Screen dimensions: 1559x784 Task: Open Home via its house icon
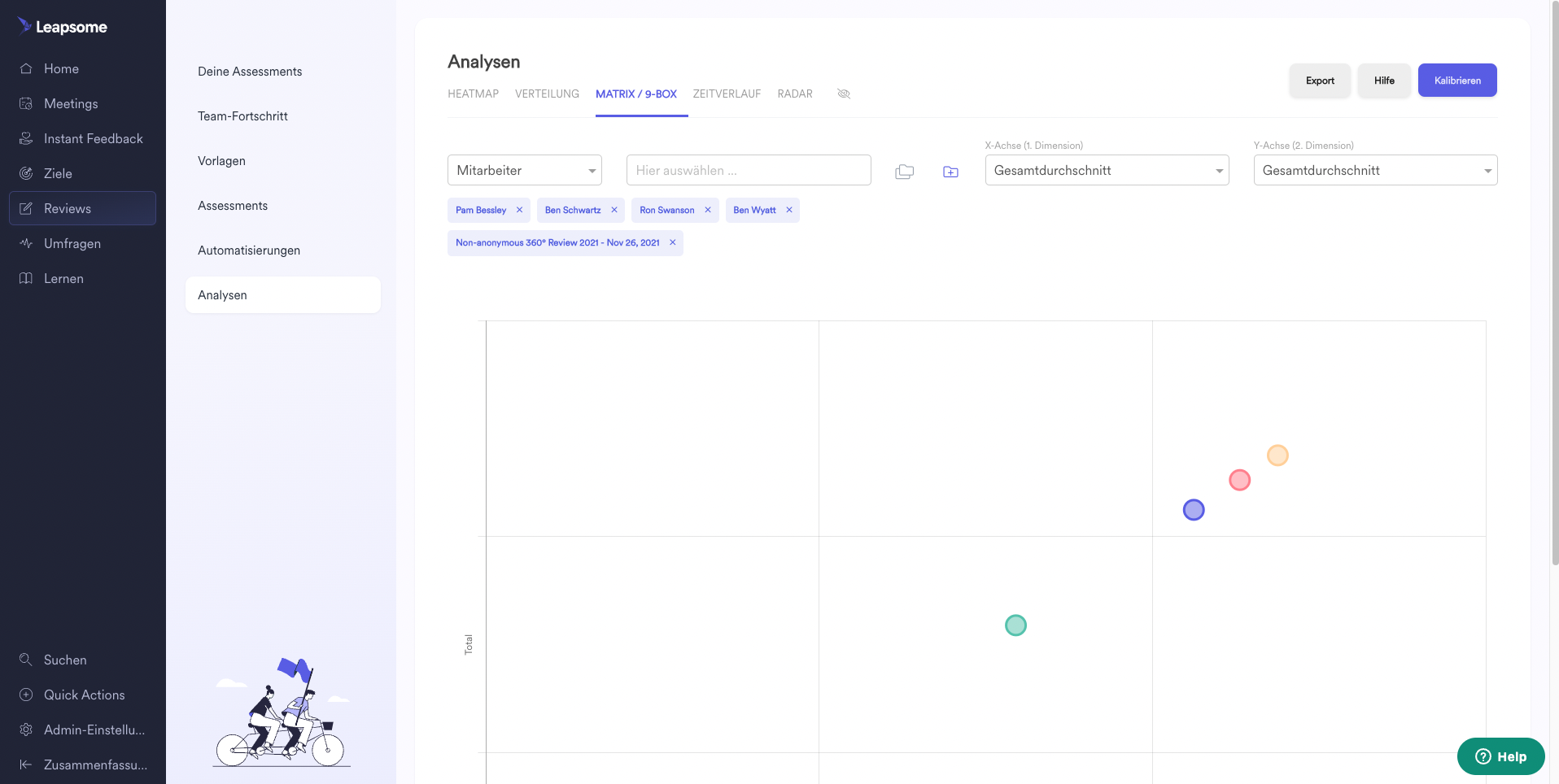click(x=26, y=68)
